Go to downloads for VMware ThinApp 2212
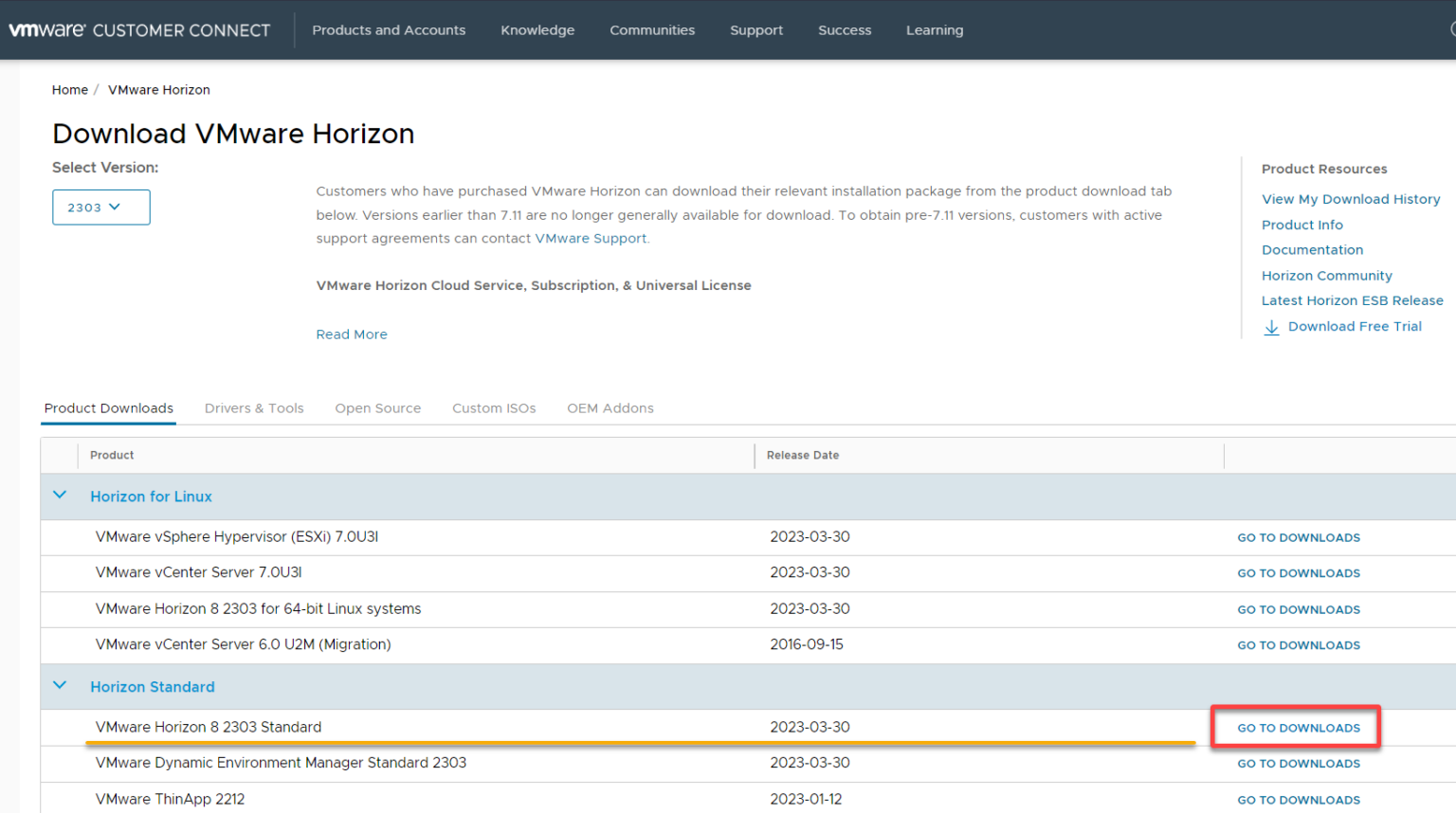The height and width of the screenshot is (813, 1456). click(x=1299, y=800)
